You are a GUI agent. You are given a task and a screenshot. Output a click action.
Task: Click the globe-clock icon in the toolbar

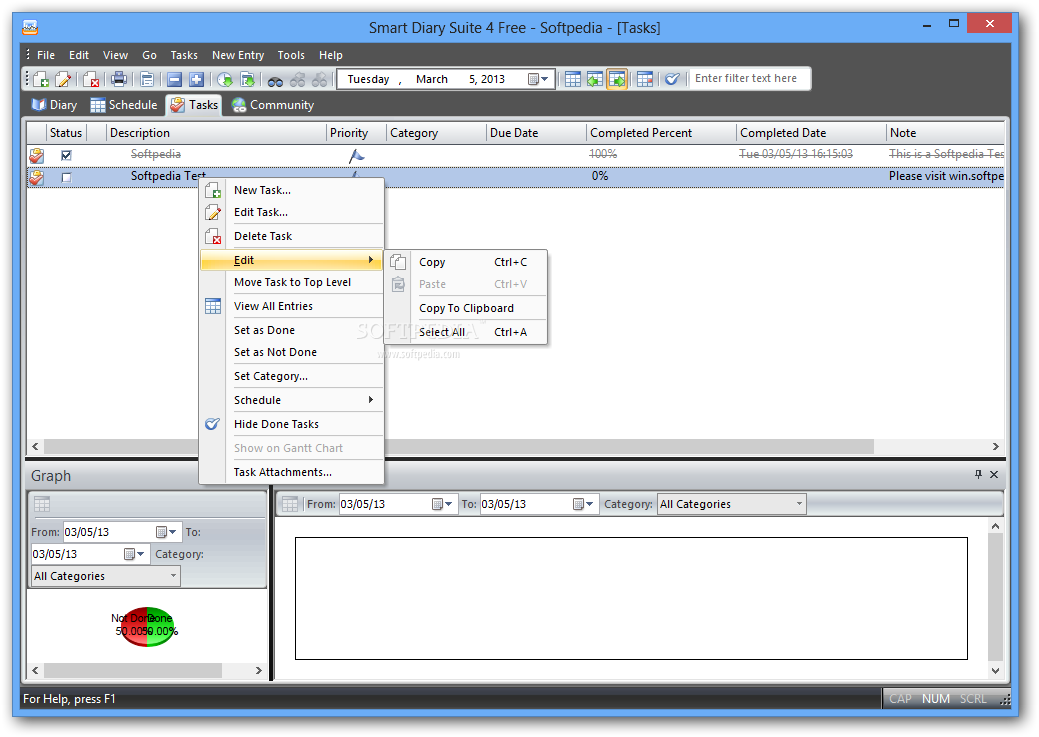tap(225, 80)
